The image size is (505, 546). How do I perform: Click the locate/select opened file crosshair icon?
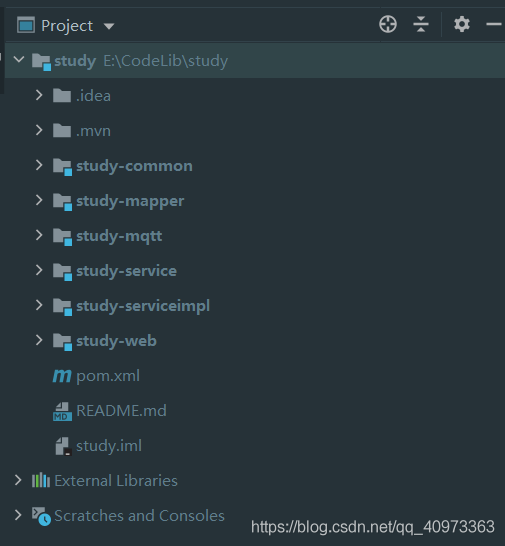pyautogui.click(x=388, y=24)
